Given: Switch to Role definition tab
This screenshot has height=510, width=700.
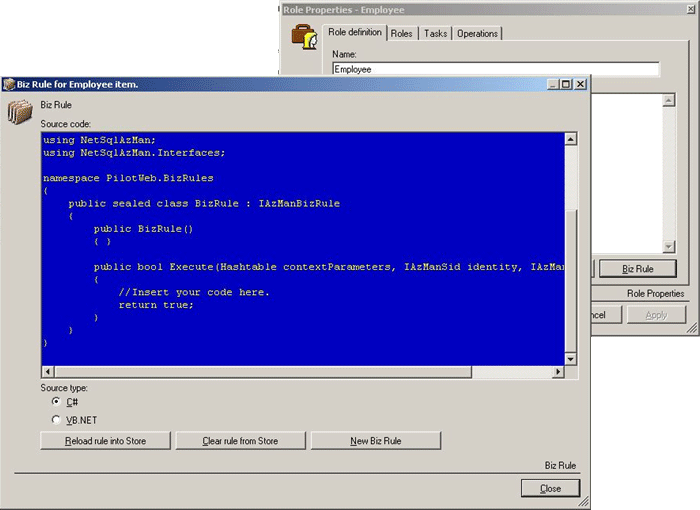Looking at the screenshot, I should (x=355, y=32).
